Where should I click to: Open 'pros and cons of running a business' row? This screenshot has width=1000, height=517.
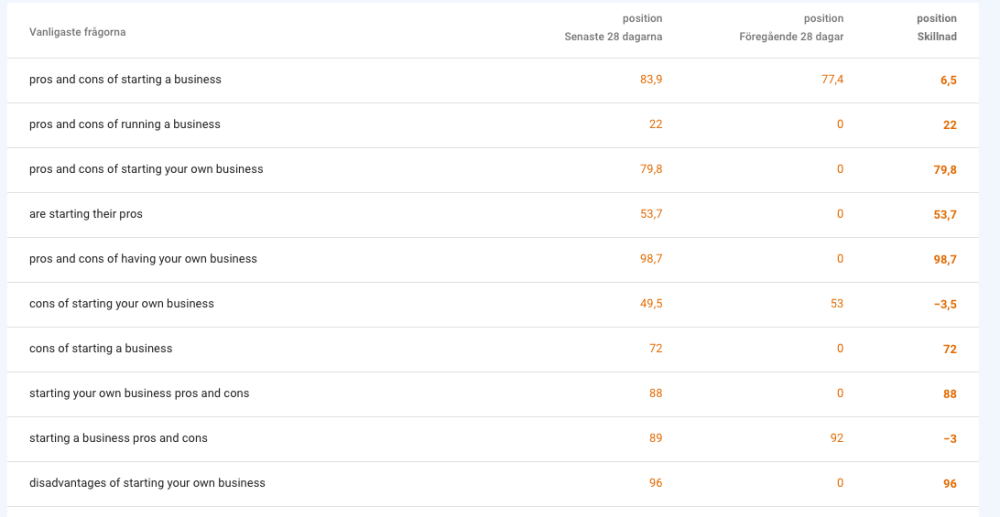coord(125,124)
